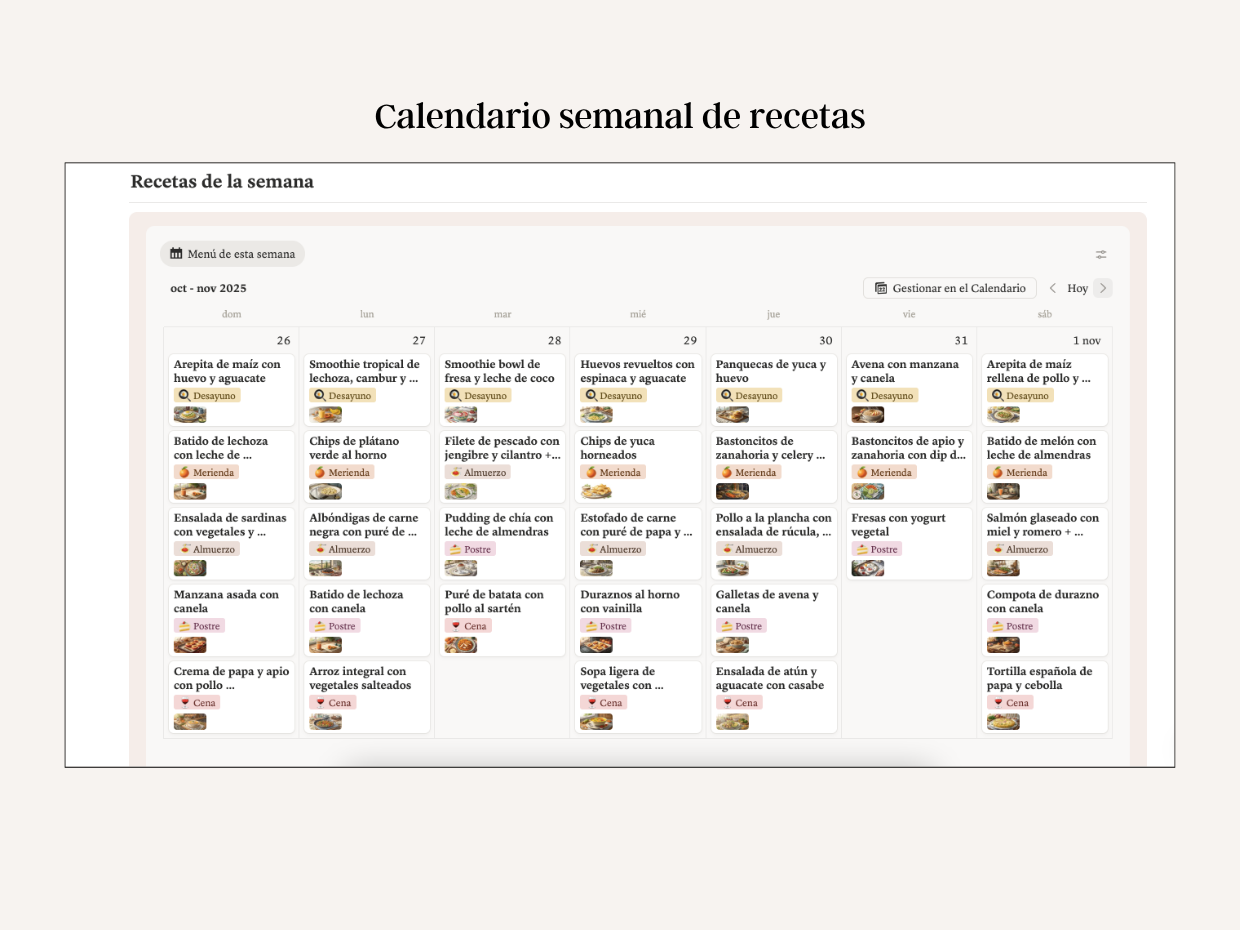Go to next week with right chevron
This screenshot has width=1240, height=930.
pos(1102,287)
